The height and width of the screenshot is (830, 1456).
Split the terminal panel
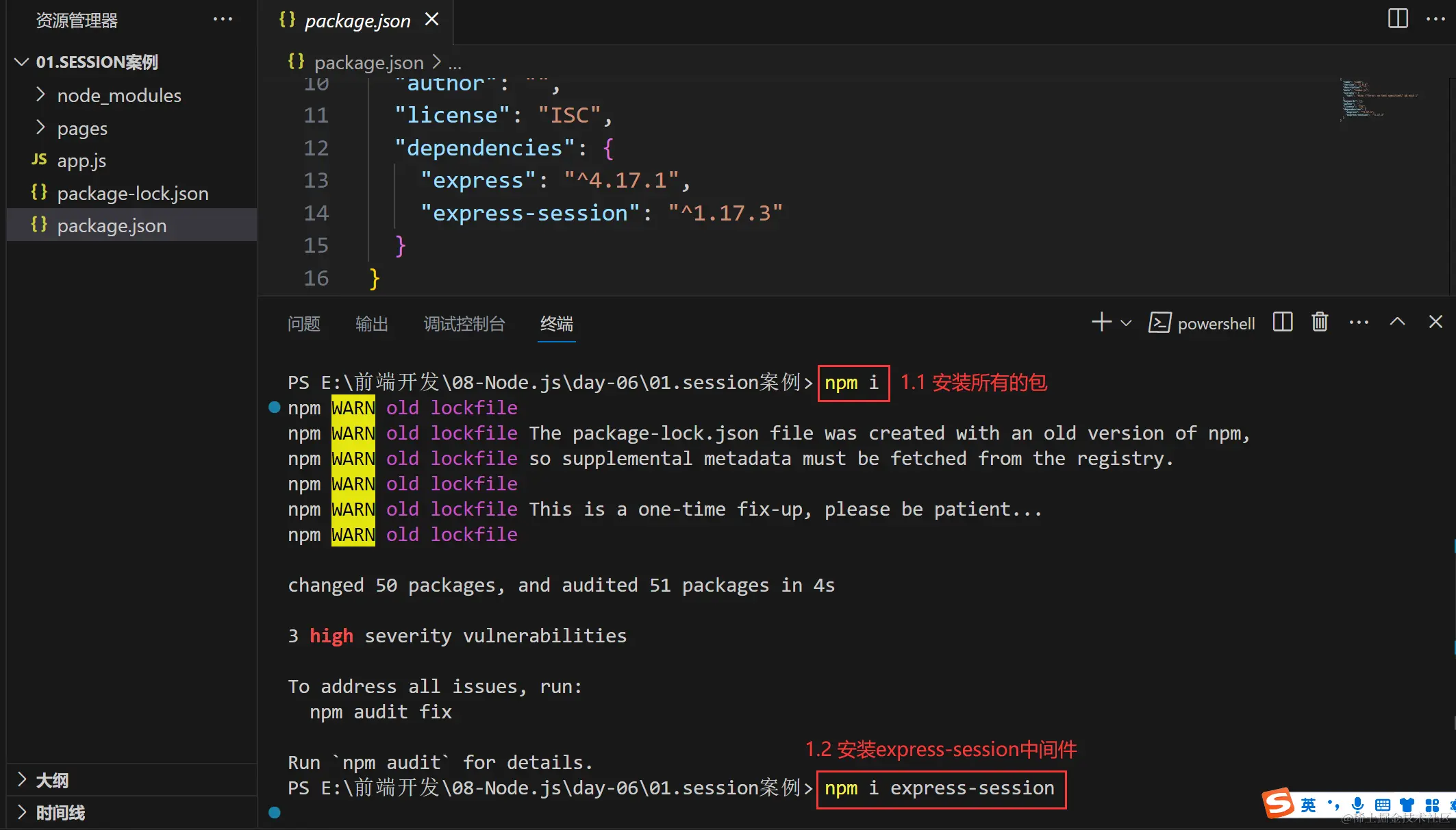pyautogui.click(x=1282, y=323)
